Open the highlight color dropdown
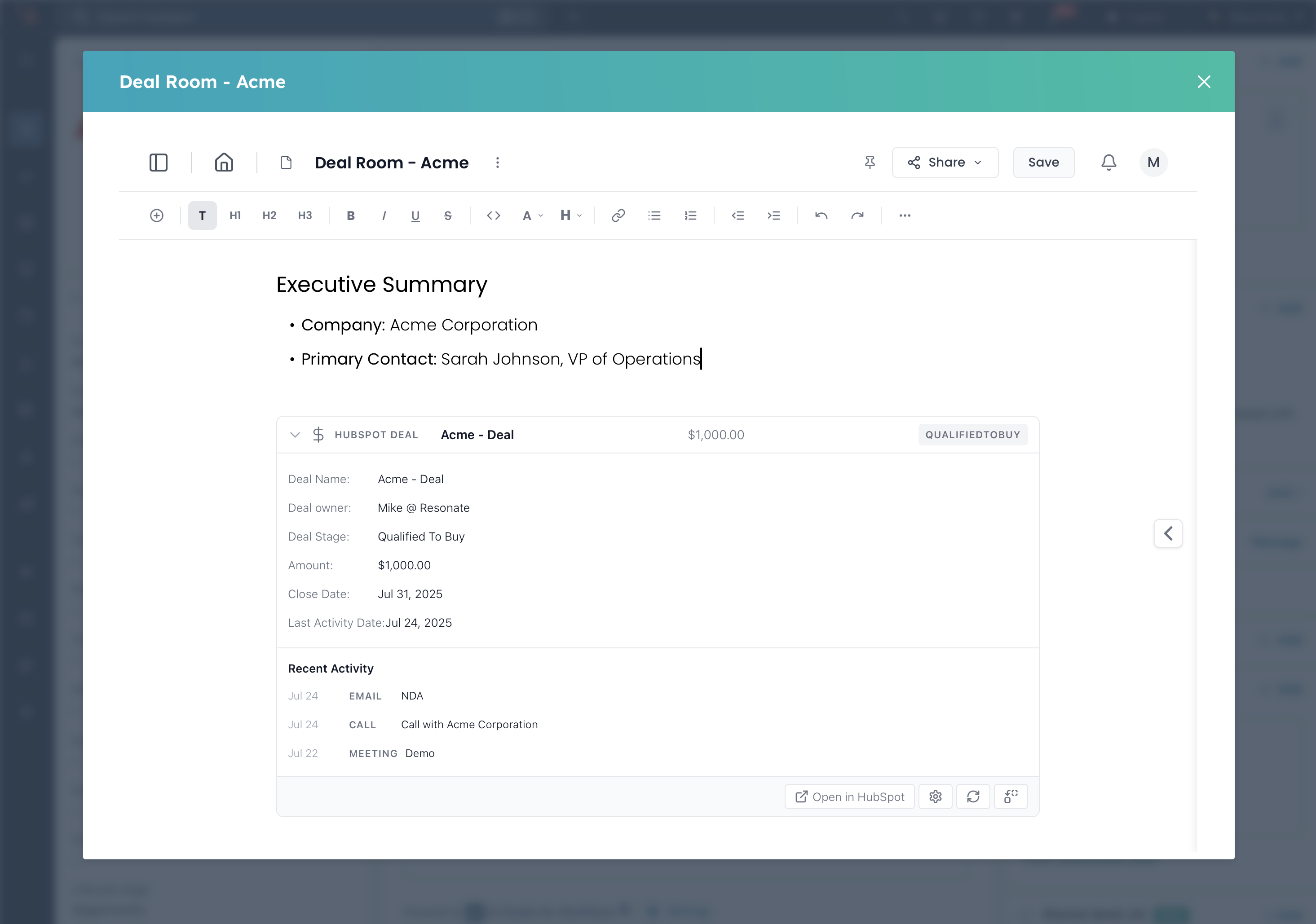Viewport: 1316px width, 924px height. [570, 216]
